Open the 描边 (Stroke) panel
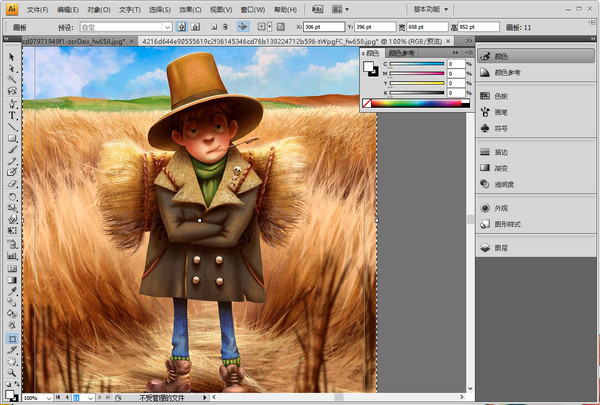Image resolution: width=600 pixels, height=405 pixels. (499, 152)
